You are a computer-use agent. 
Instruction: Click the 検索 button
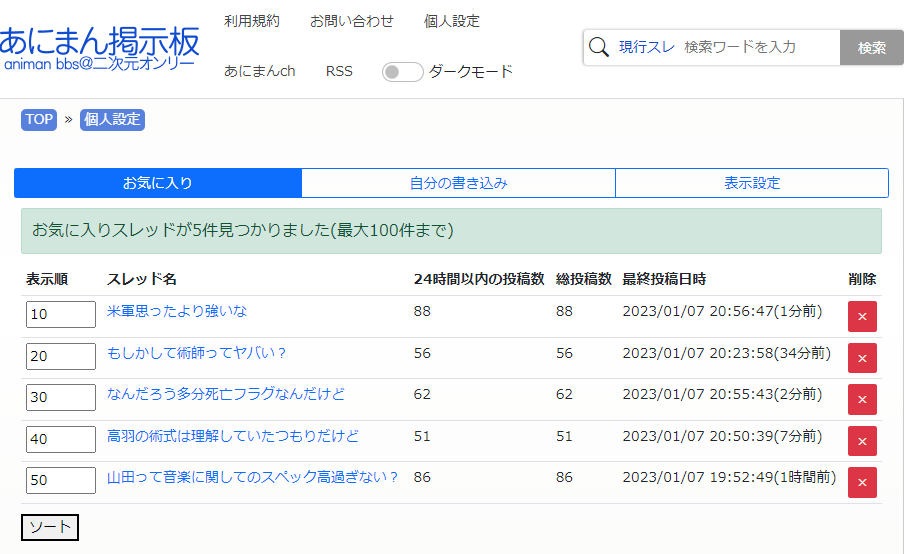(872, 47)
